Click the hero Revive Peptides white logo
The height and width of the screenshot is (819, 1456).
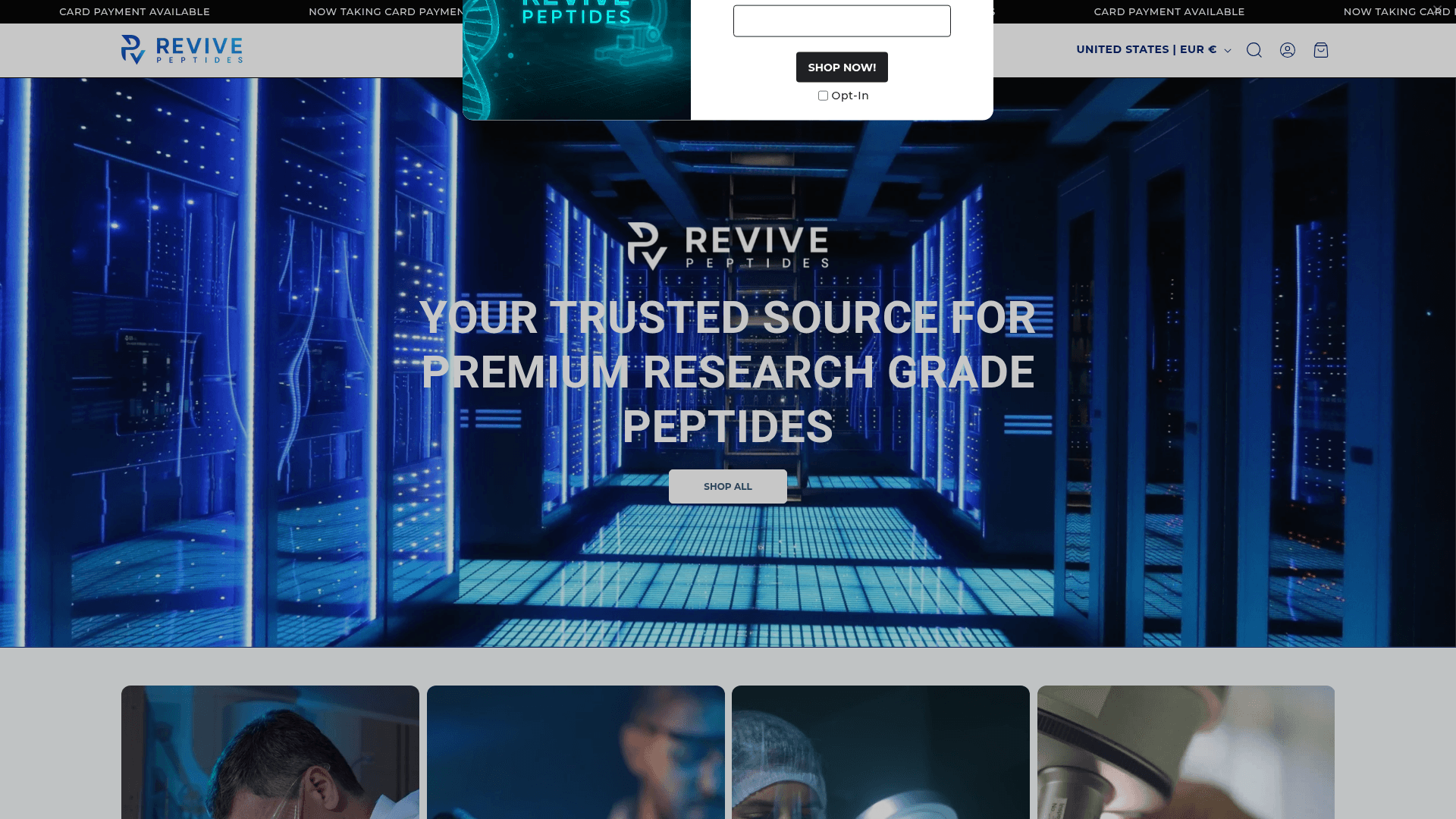point(728,246)
